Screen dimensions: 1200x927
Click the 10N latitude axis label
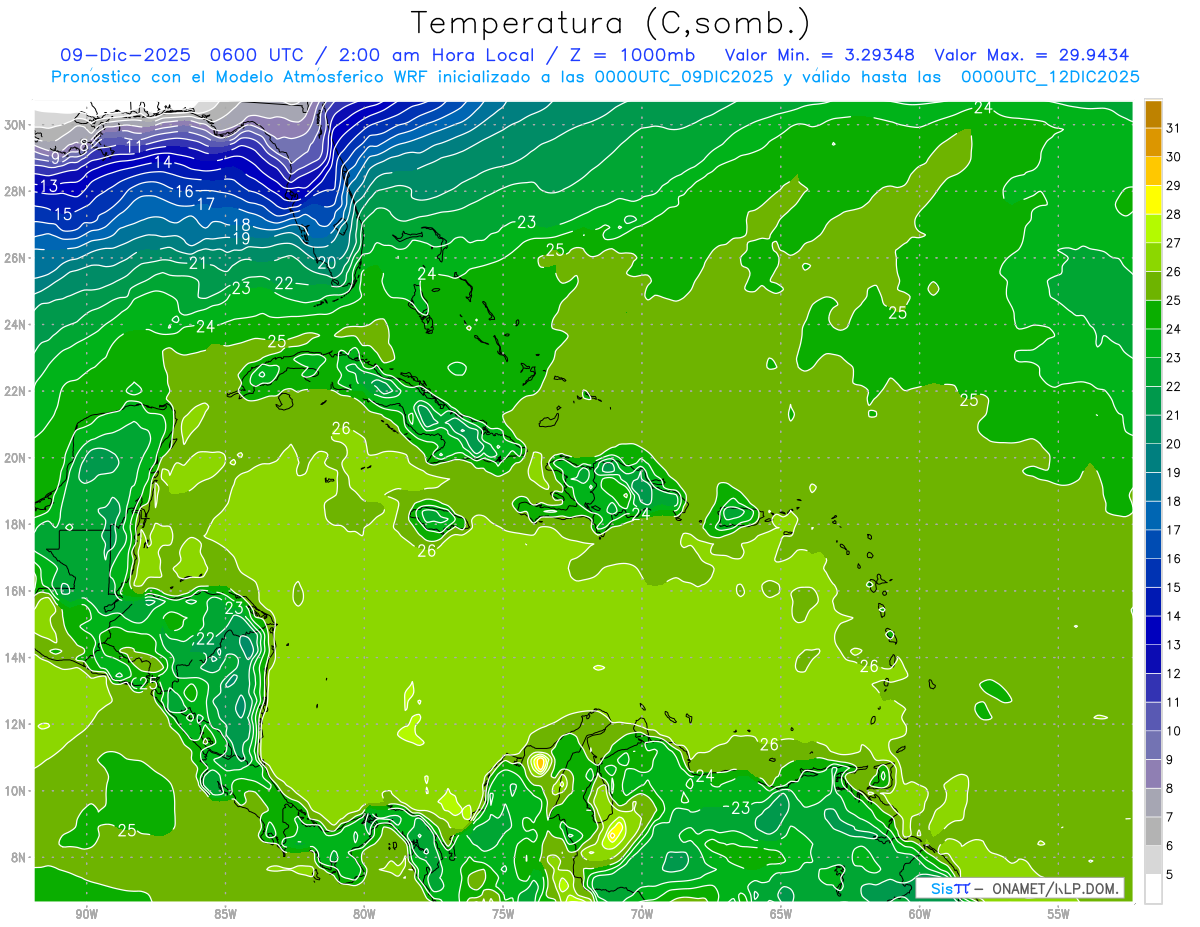click(x=17, y=791)
